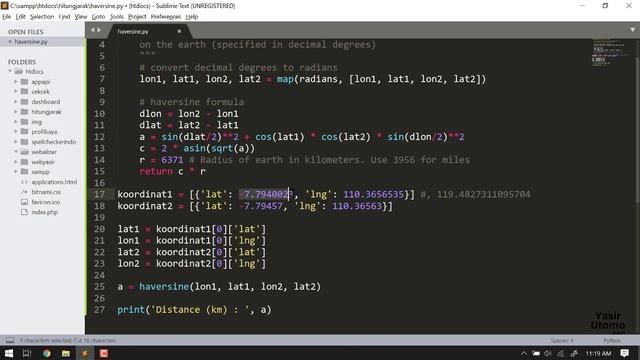Launch Google Chrome from the taskbar
The height and width of the screenshot is (360, 640).
47,353
